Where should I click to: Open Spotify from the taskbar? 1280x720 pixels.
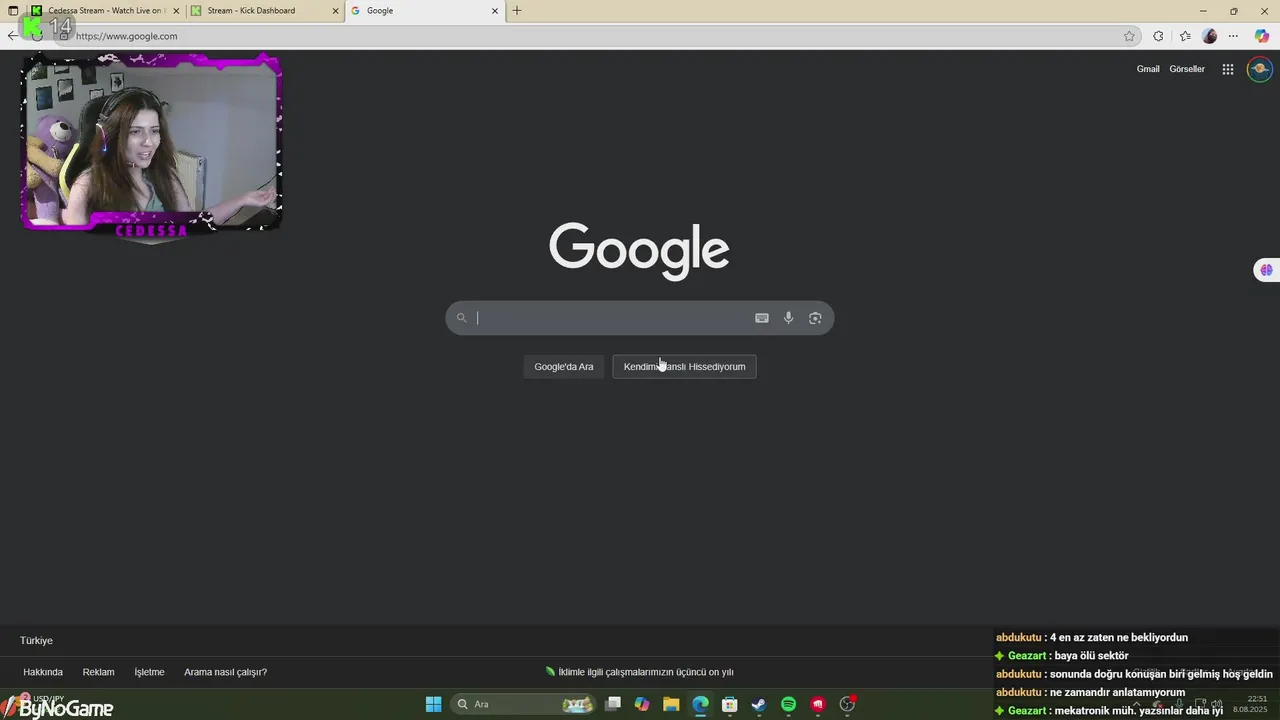pyautogui.click(x=788, y=704)
